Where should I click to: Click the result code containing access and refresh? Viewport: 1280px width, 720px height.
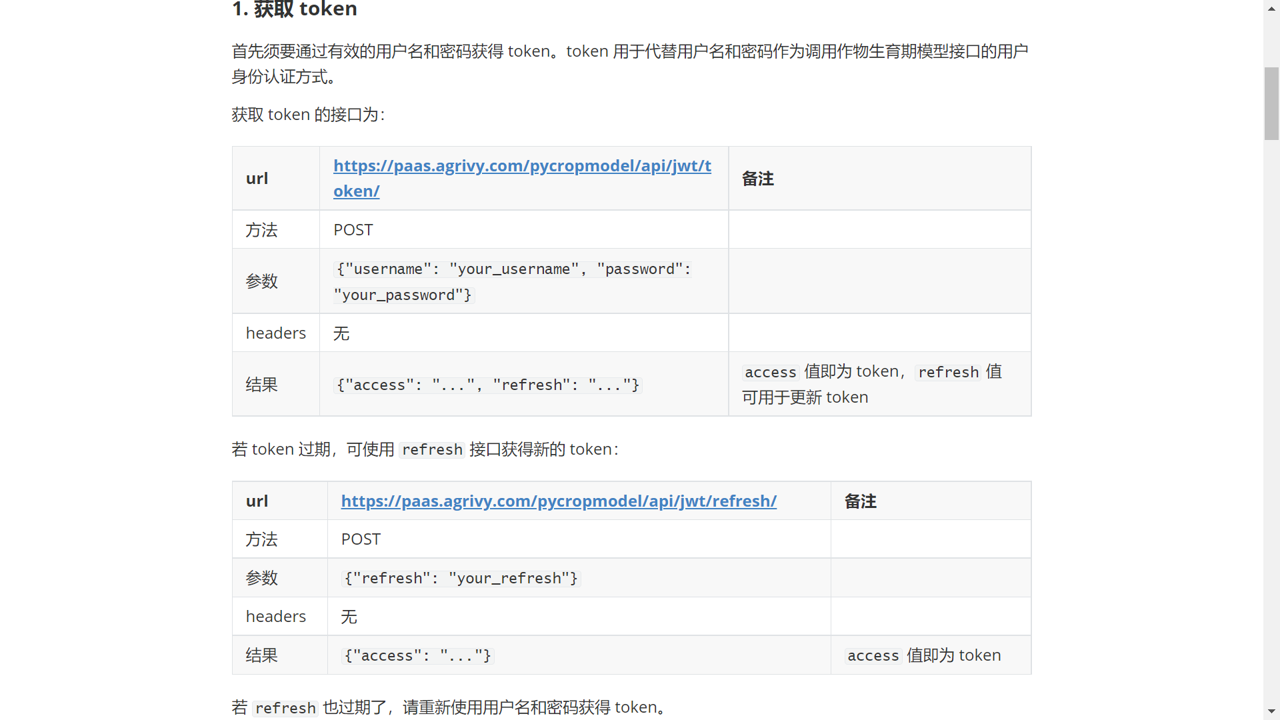(x=488, y=385)
